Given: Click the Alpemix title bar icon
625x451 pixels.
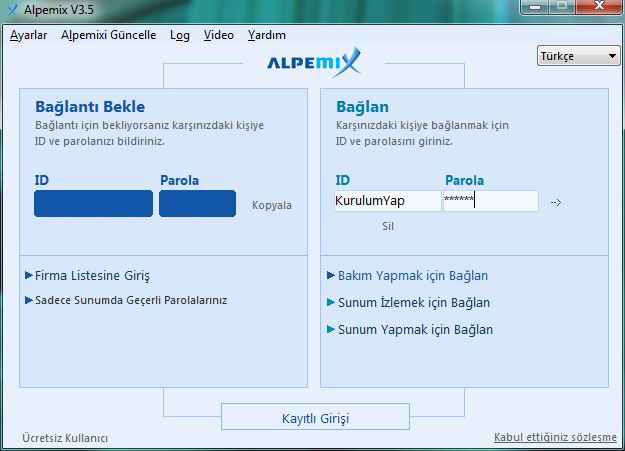Looking at the screenshot, I should click(12, 10).
